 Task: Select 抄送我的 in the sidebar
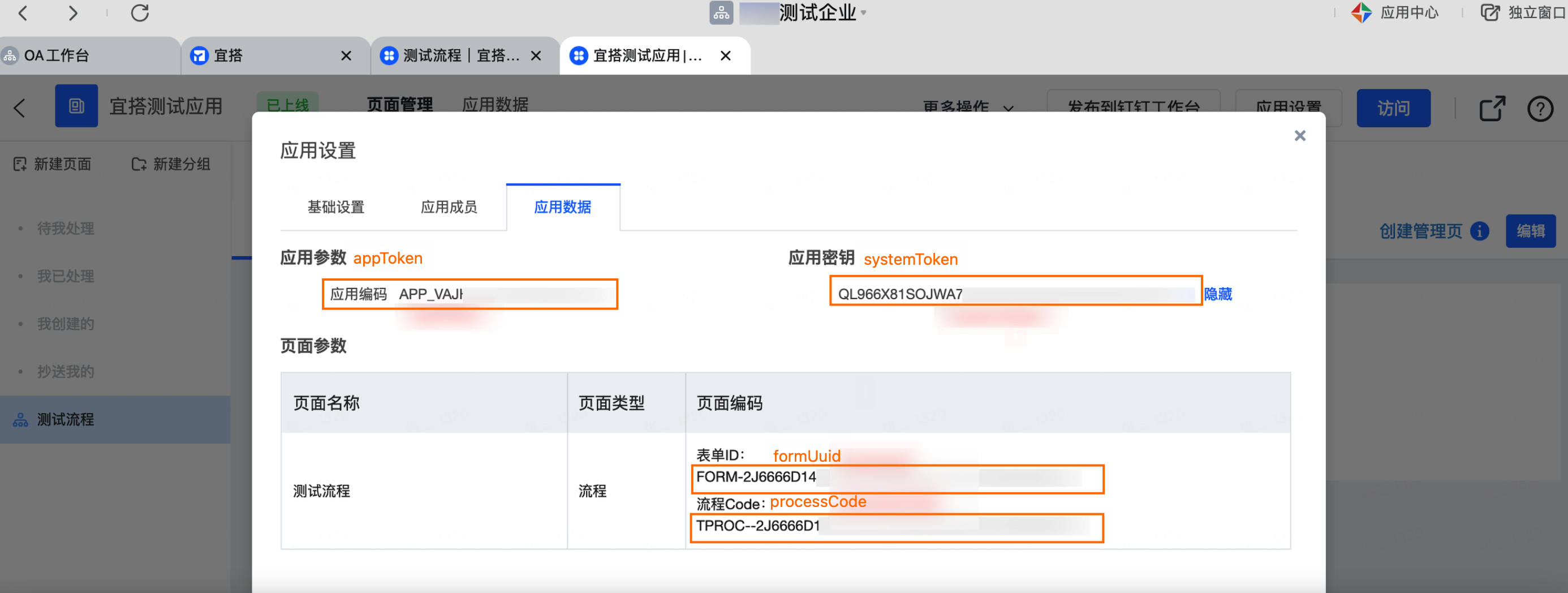(66, 371)
